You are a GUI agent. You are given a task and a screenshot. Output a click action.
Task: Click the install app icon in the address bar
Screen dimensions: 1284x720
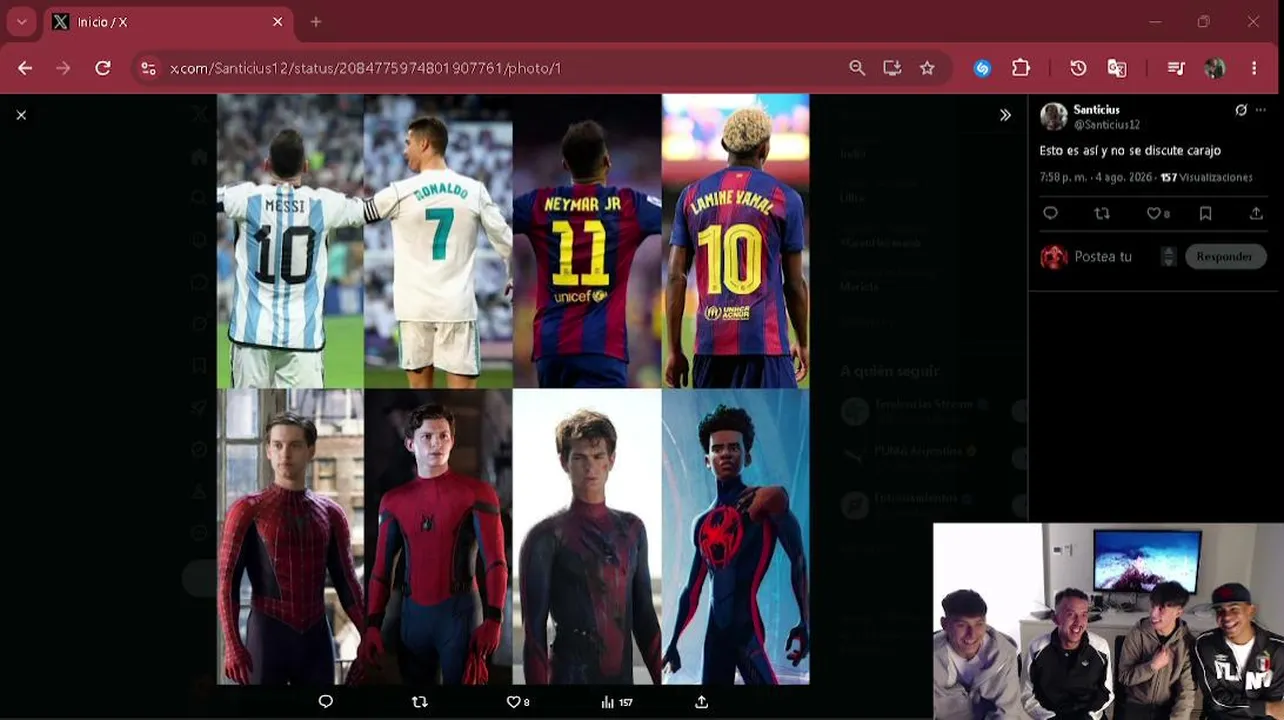[x=892, y=68]
